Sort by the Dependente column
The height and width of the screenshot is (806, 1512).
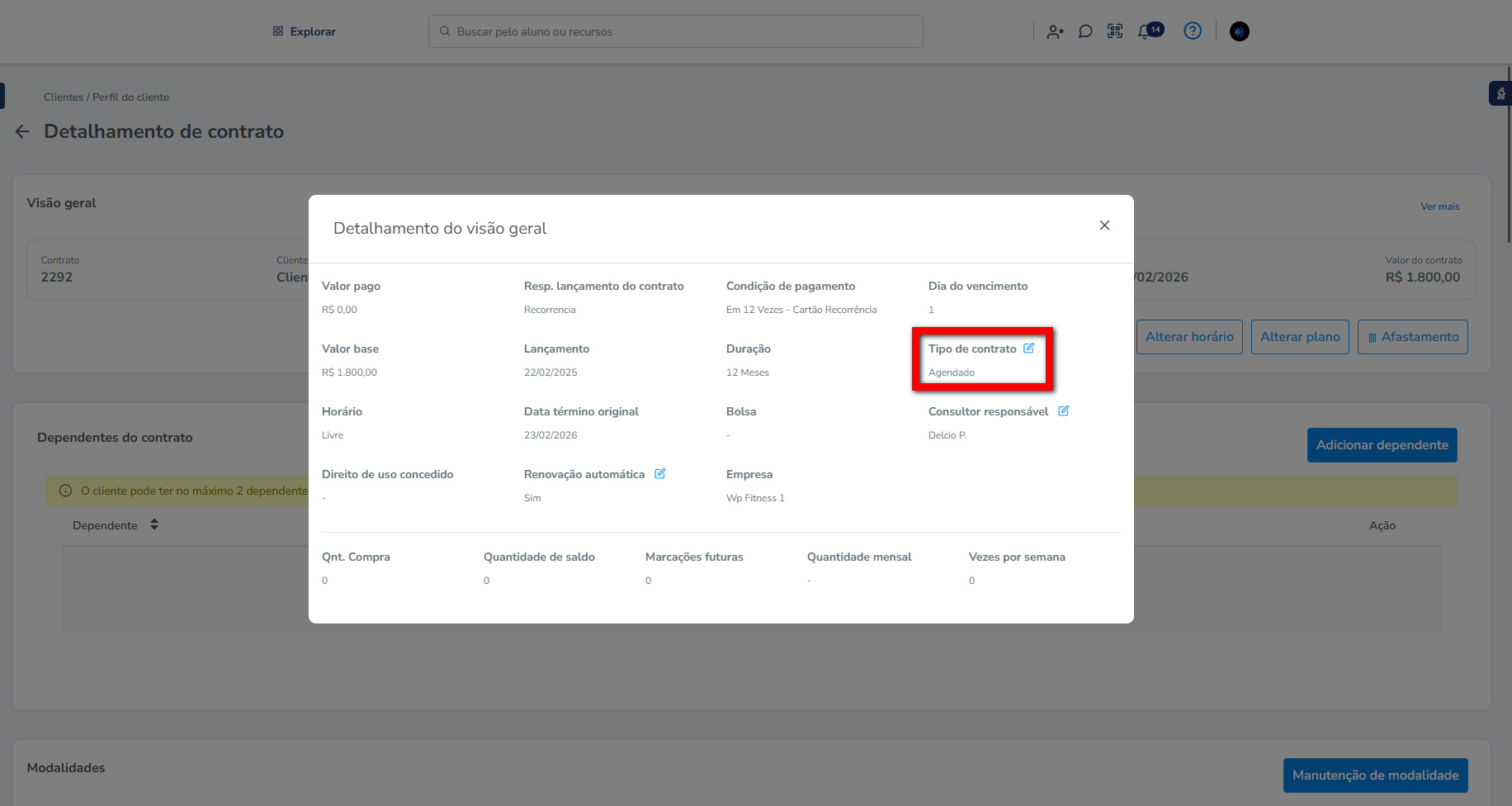point(154,525)
